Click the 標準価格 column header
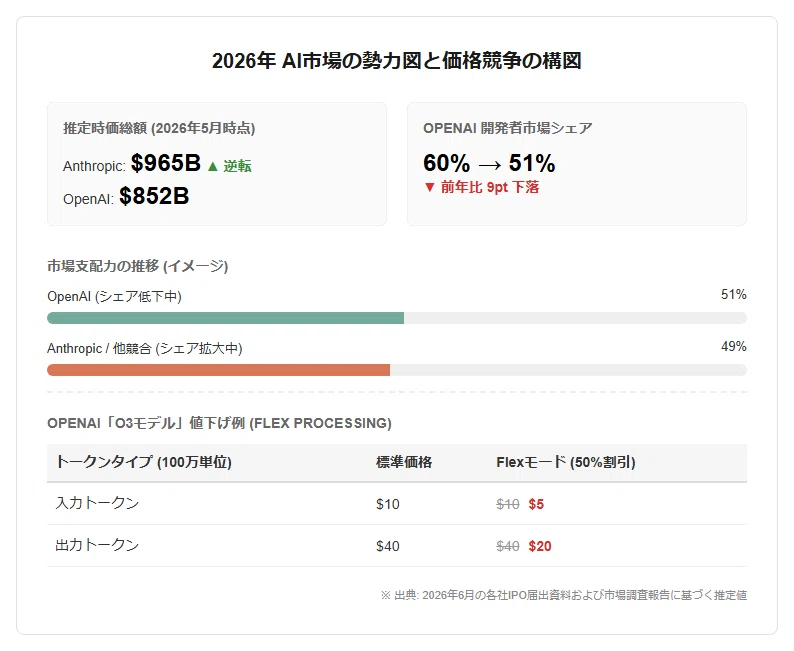794x651 pixels. (404, 462)
